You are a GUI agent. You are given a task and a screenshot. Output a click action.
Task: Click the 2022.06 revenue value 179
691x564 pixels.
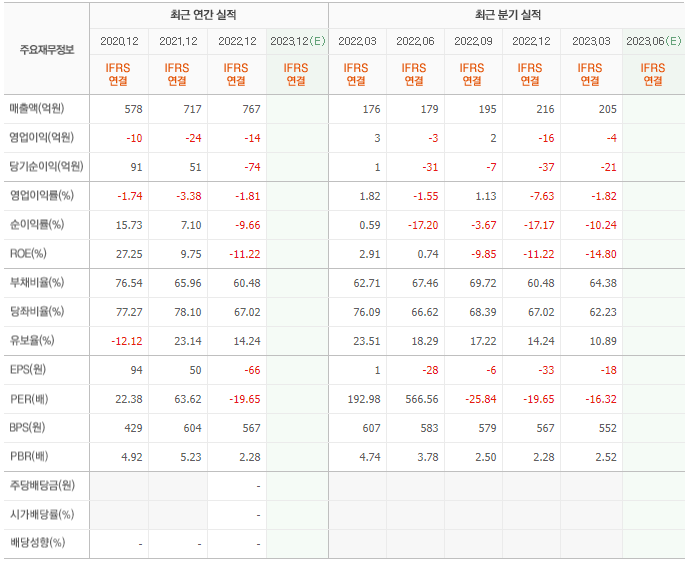[x=429, y=109]
